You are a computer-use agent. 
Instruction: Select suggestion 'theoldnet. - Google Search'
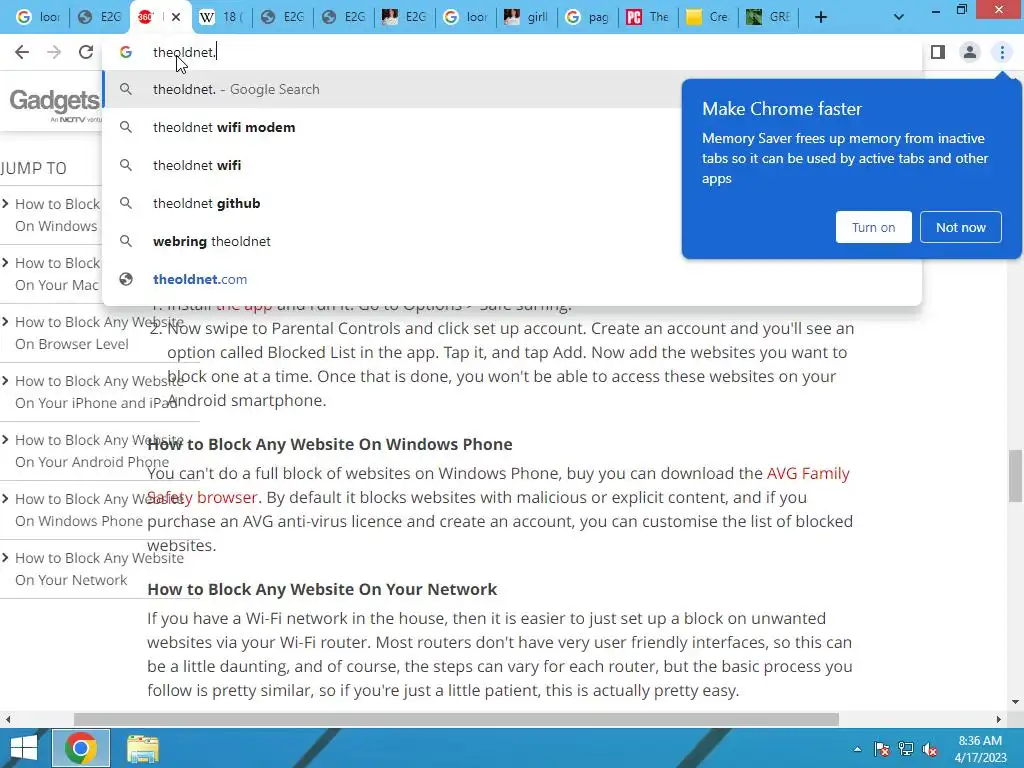click(x=392, y=89)
